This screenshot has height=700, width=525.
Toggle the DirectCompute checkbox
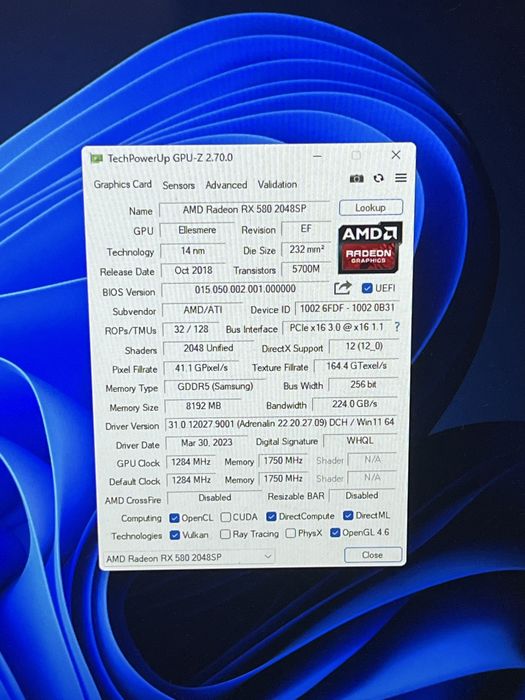[x=271, y=517]
